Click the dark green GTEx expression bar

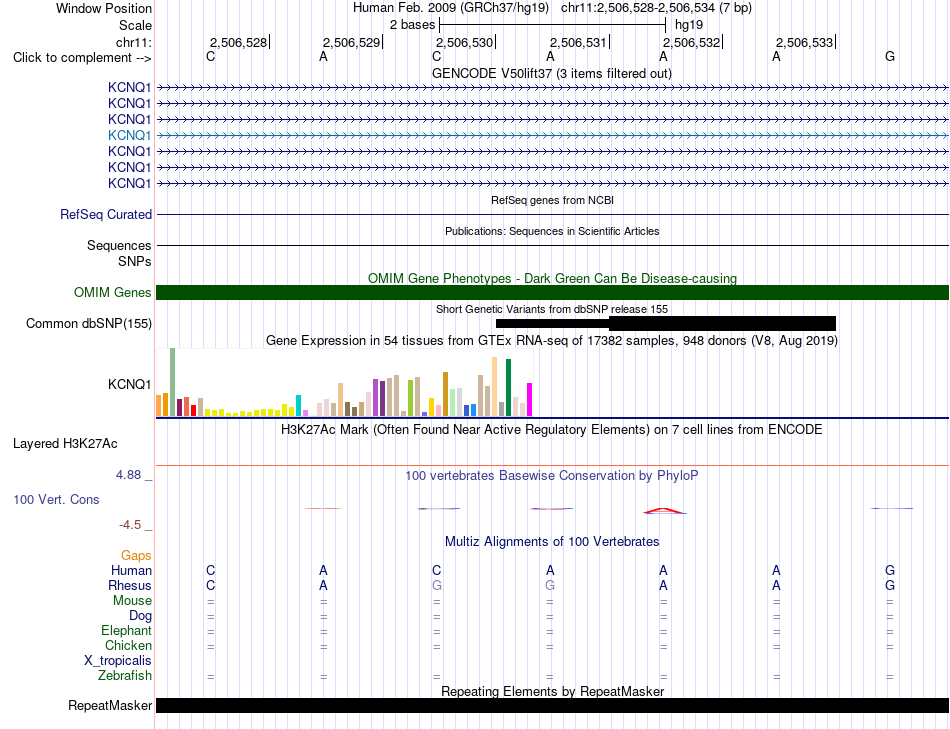[x=509, y=388]
